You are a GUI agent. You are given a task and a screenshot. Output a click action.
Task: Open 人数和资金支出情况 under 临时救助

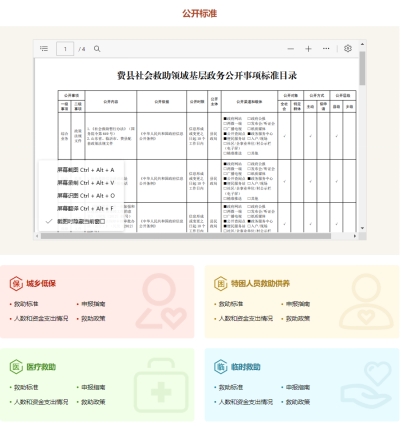(246, 402)
